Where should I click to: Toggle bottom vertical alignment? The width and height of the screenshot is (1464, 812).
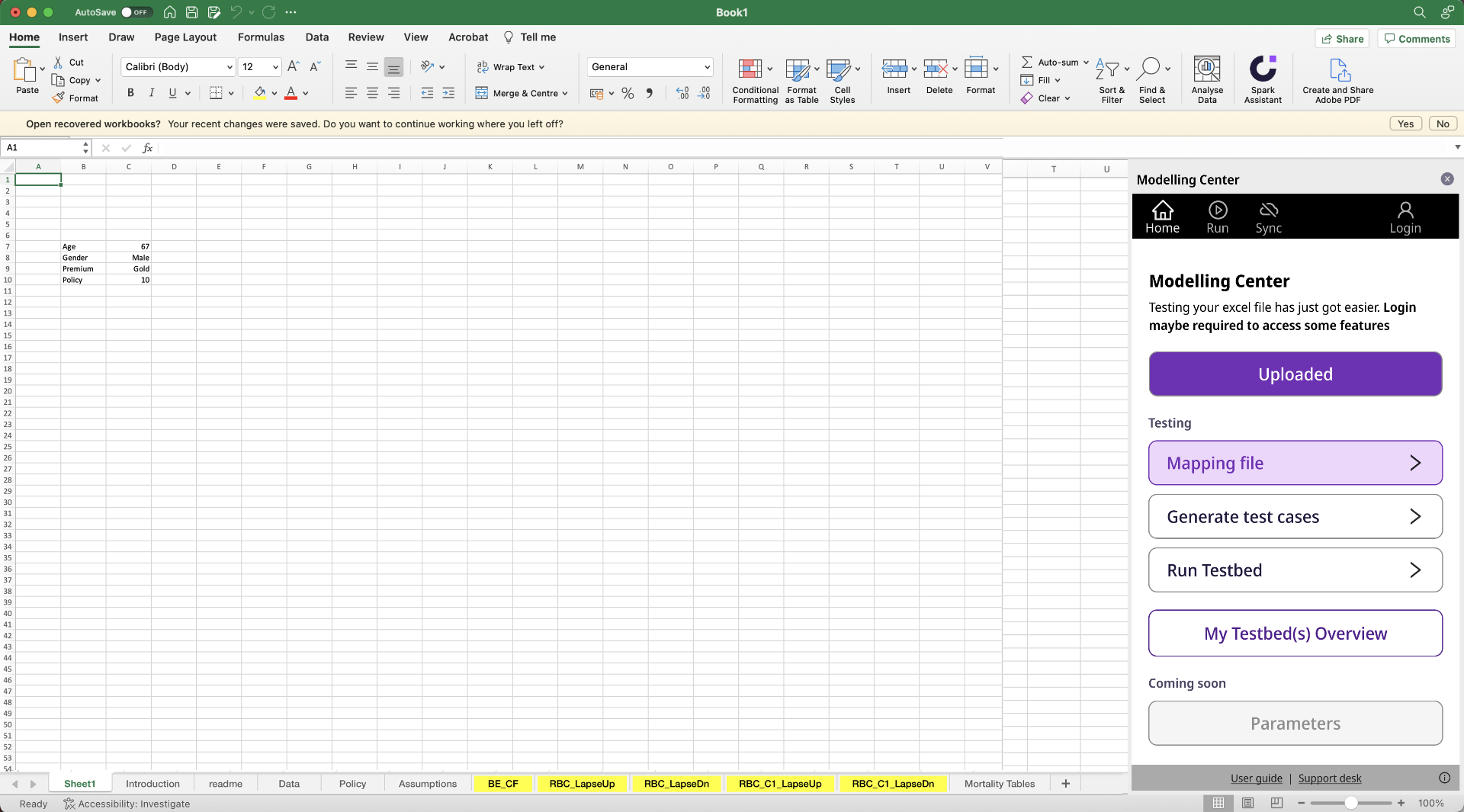point(393,67)
